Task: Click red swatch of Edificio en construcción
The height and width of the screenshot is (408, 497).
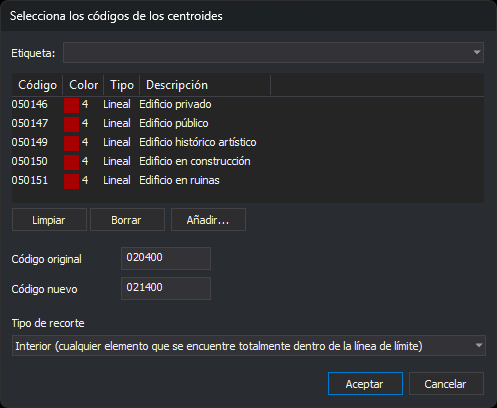Action: [x=71, y=162]
